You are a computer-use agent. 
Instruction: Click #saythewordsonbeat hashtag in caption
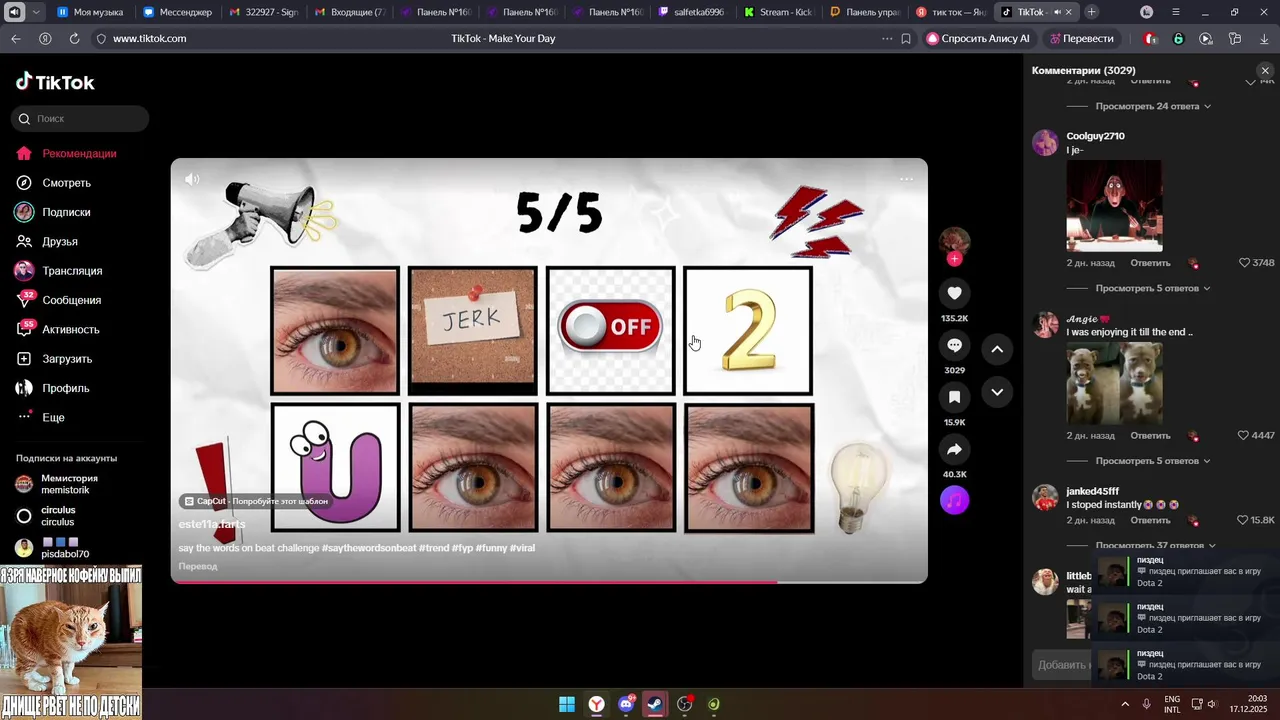pos(368,548)
